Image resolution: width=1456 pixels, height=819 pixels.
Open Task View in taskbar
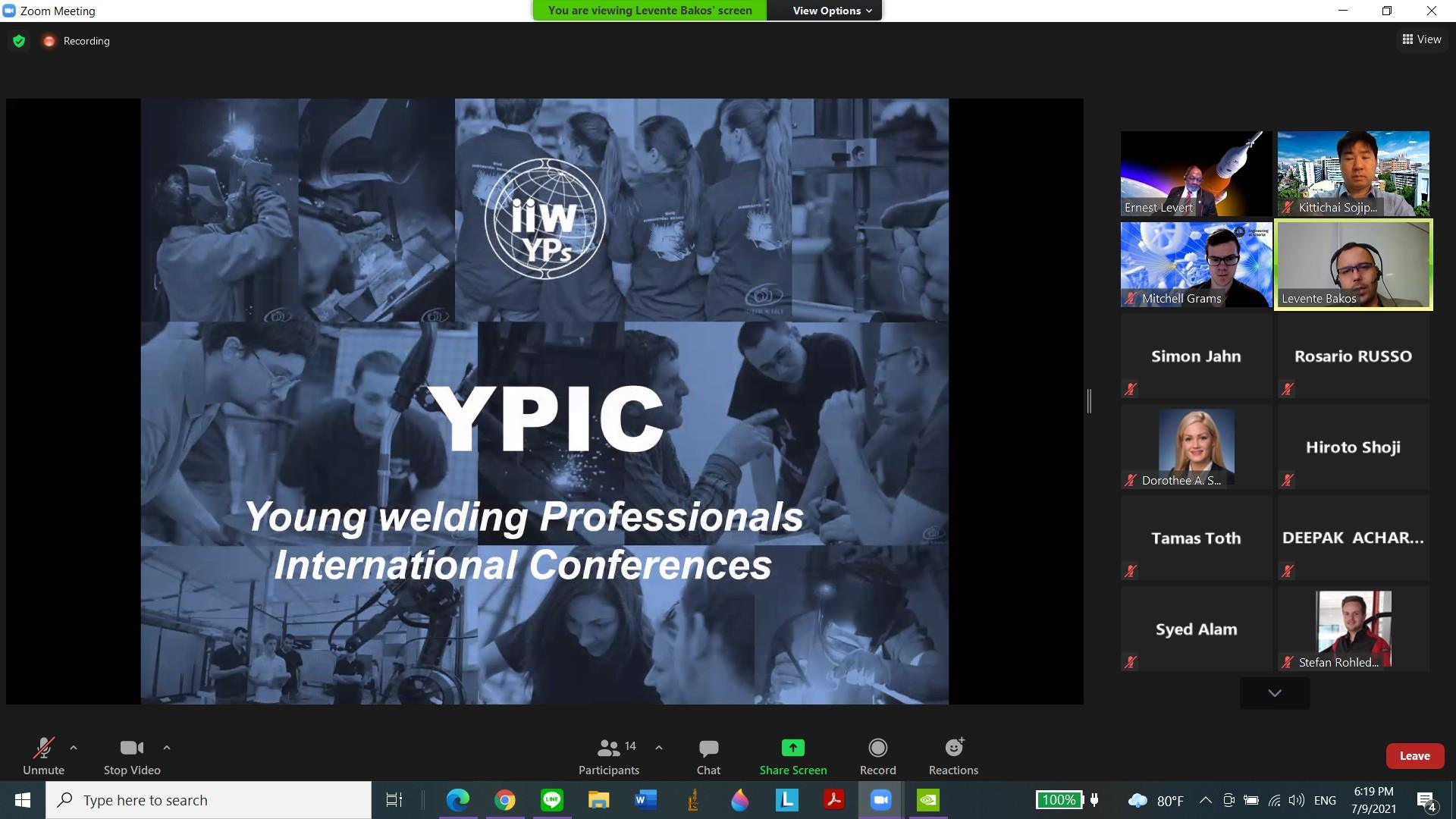click(x=394, y=800)
